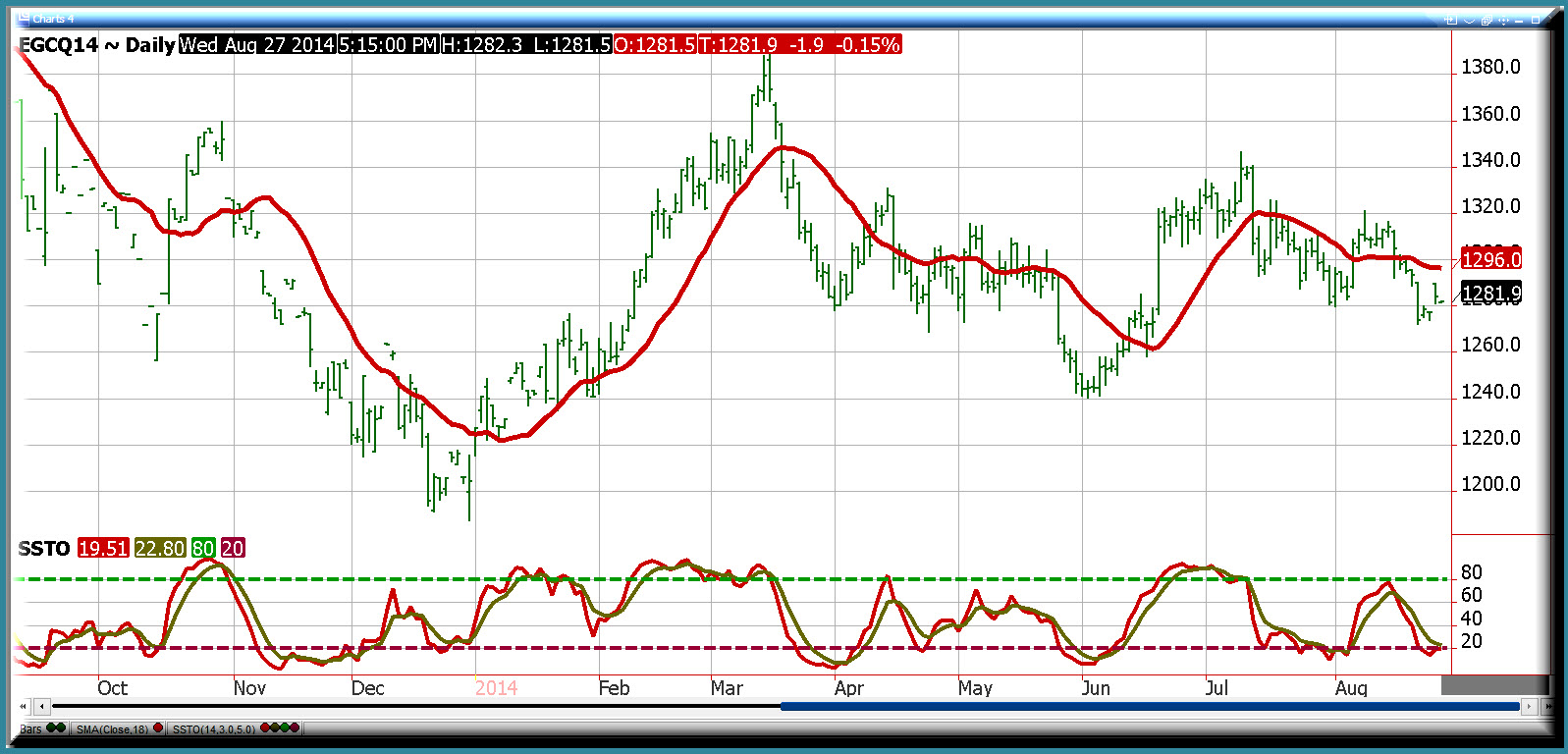
Task: Click the 5:15:00 PM time field
Action: 388,45
